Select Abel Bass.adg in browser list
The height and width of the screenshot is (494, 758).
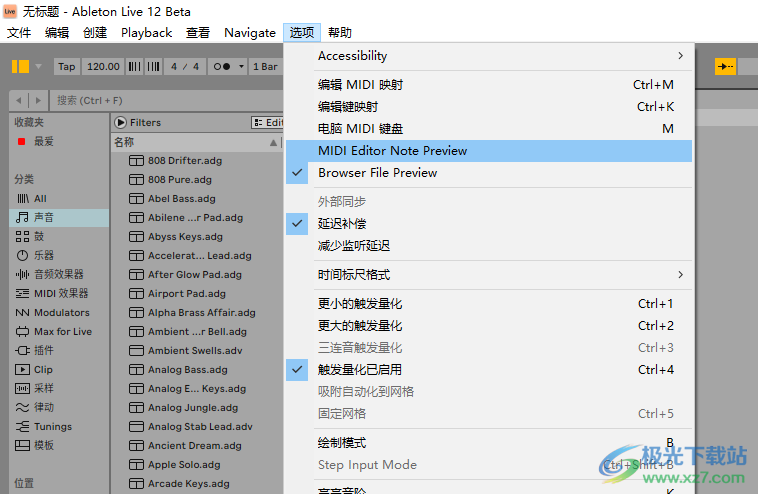tap(197, 199)
